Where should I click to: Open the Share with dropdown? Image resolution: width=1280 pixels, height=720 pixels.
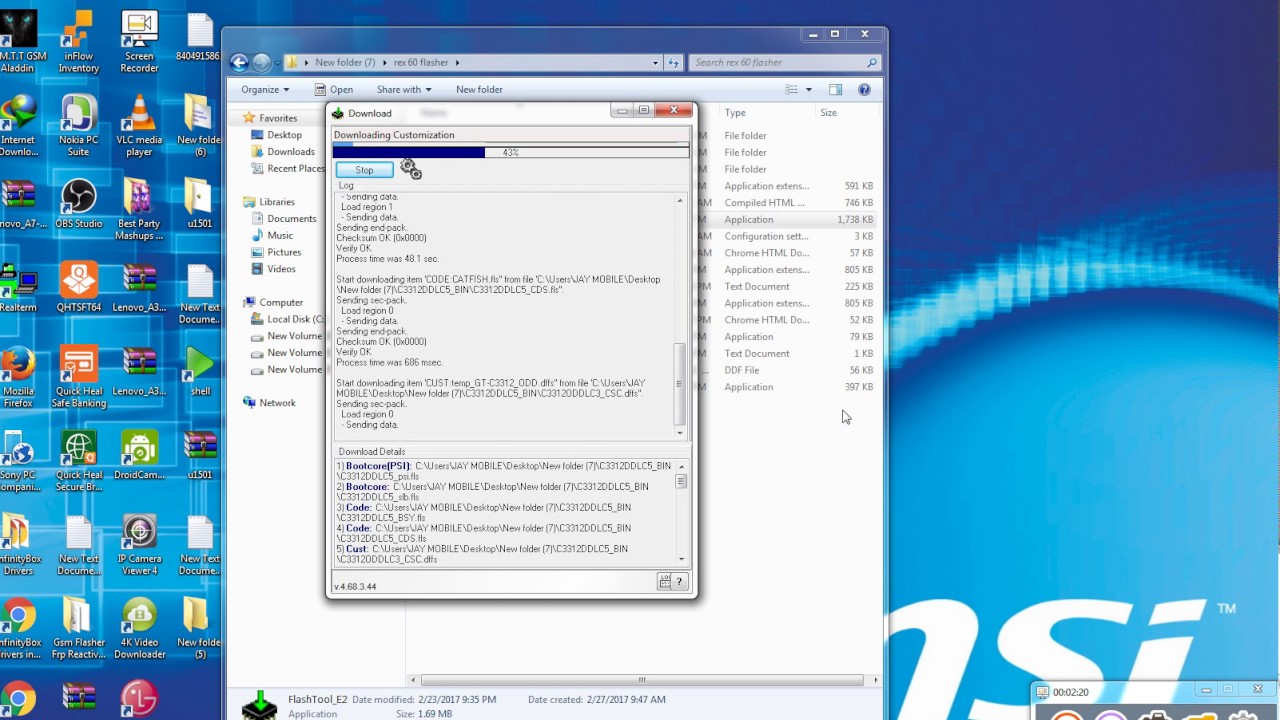[404, 89]
